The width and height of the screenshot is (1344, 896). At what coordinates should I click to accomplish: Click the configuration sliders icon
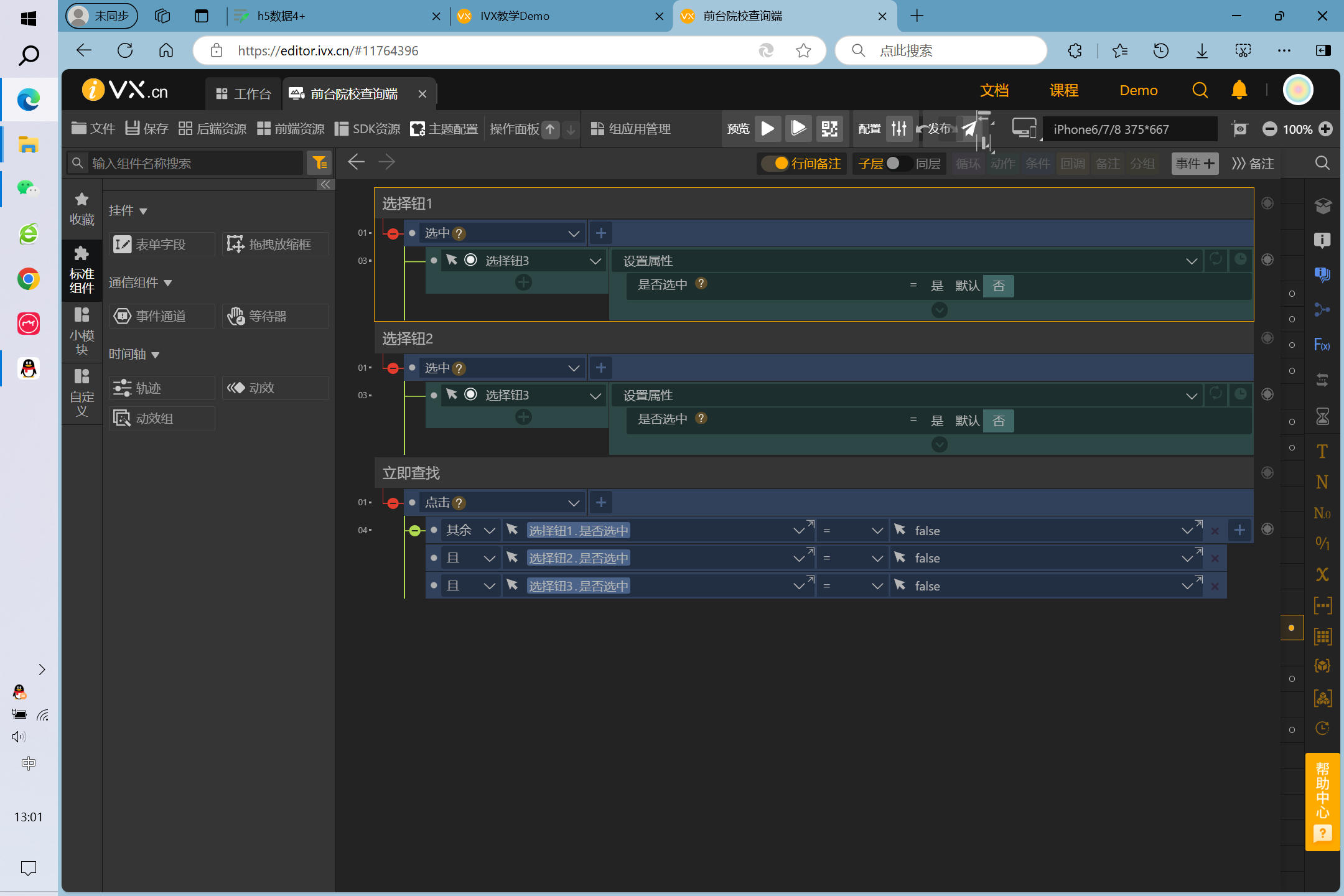coord(899,129)
